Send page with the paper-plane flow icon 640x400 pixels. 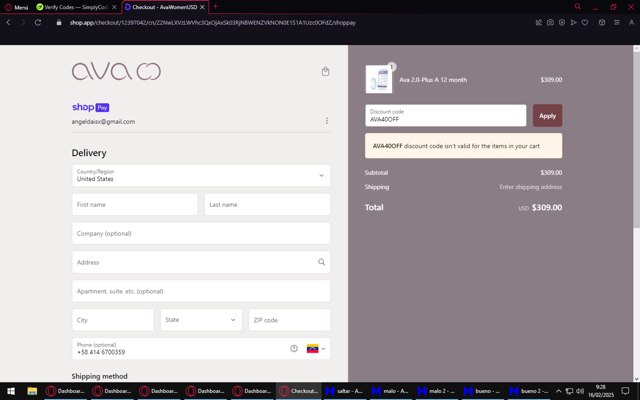point(573,22)
